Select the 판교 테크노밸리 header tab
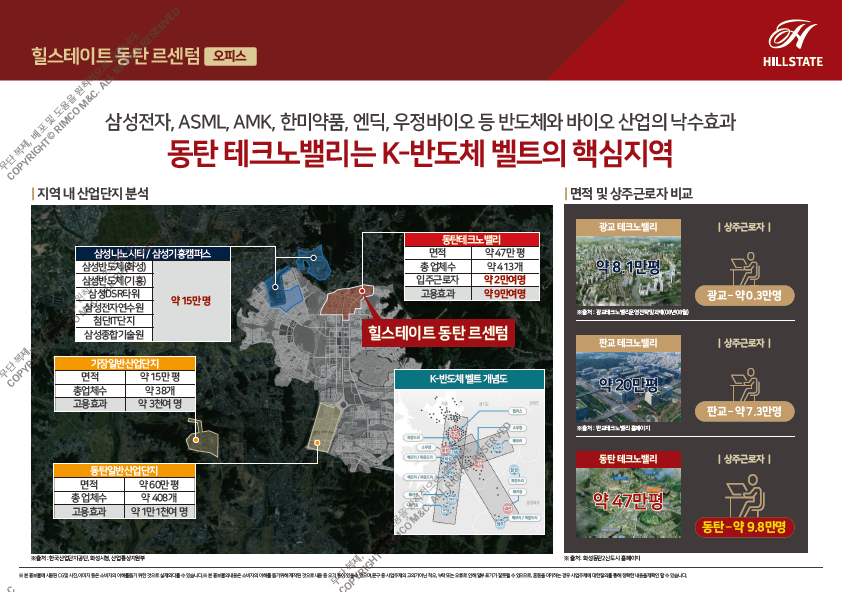The width and height of the screenshot is (842, 592). point(628,343)
